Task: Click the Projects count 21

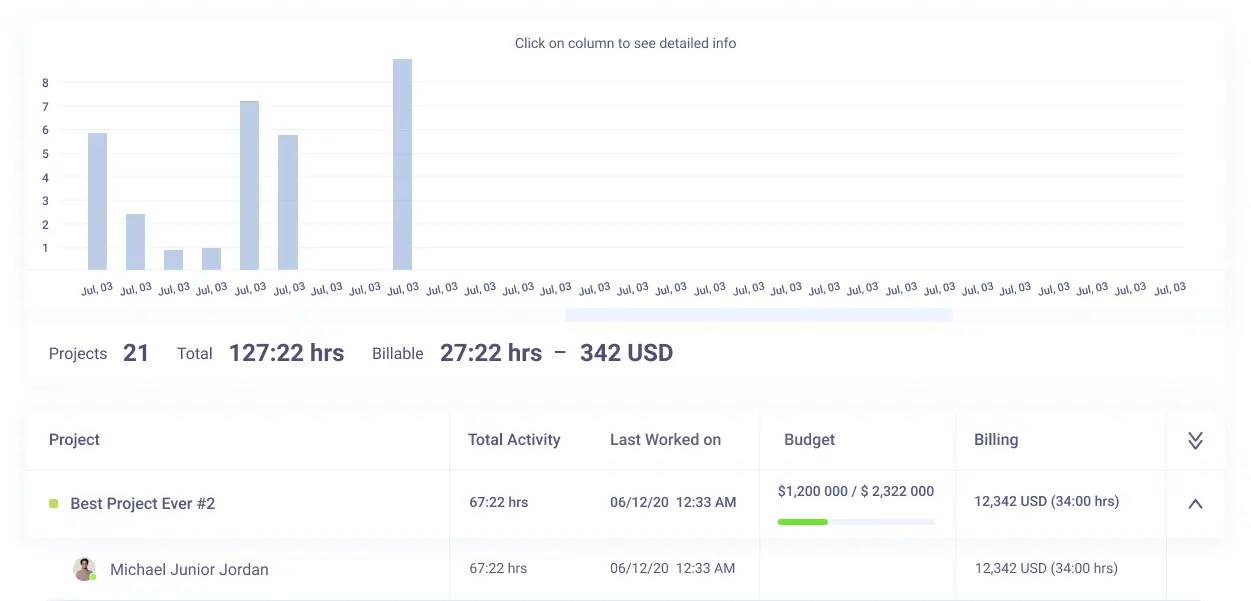Action: click(x=136, y=353)
